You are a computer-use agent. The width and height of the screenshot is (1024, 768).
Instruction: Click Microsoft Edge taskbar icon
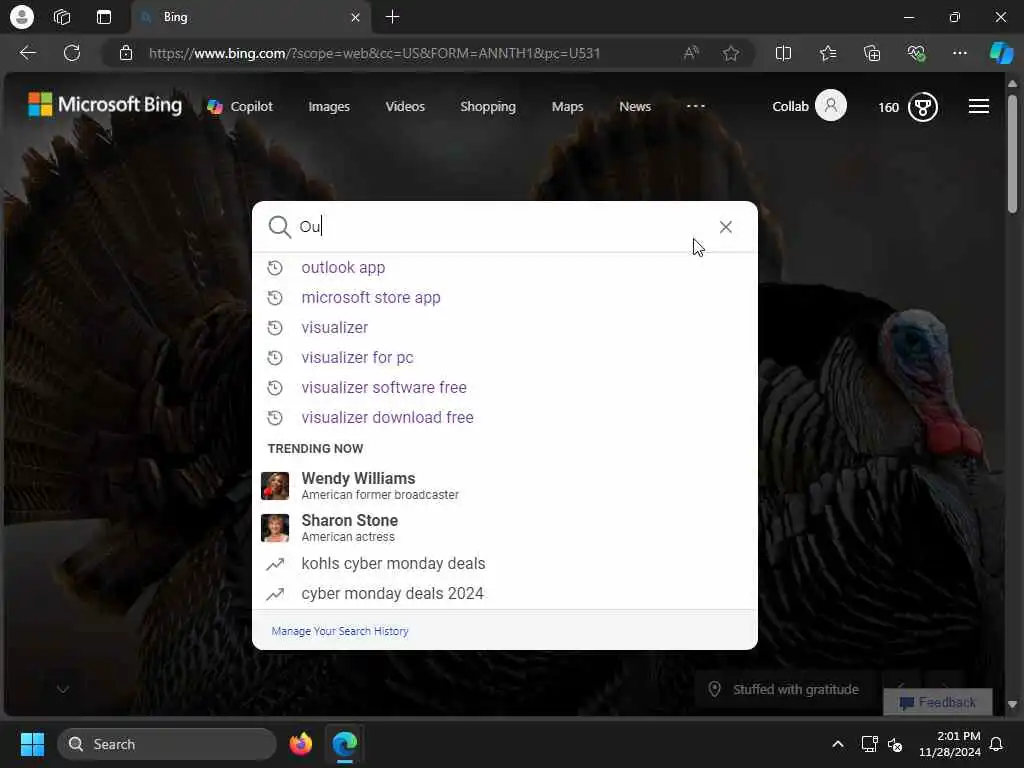coord(345,744)
